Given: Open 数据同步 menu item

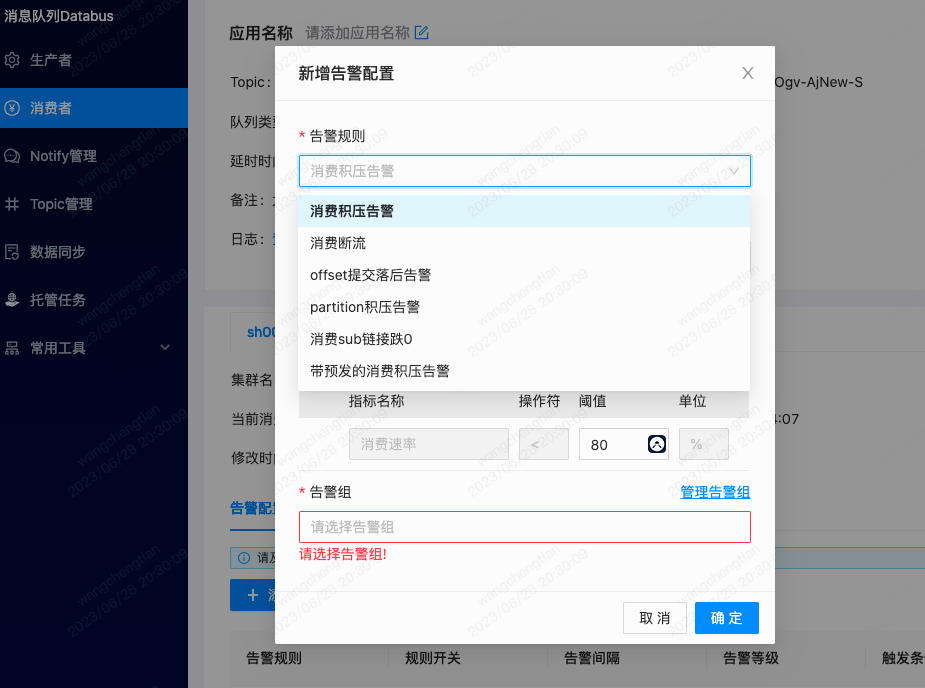Looking at the screenshot, I should coord(94,252).
